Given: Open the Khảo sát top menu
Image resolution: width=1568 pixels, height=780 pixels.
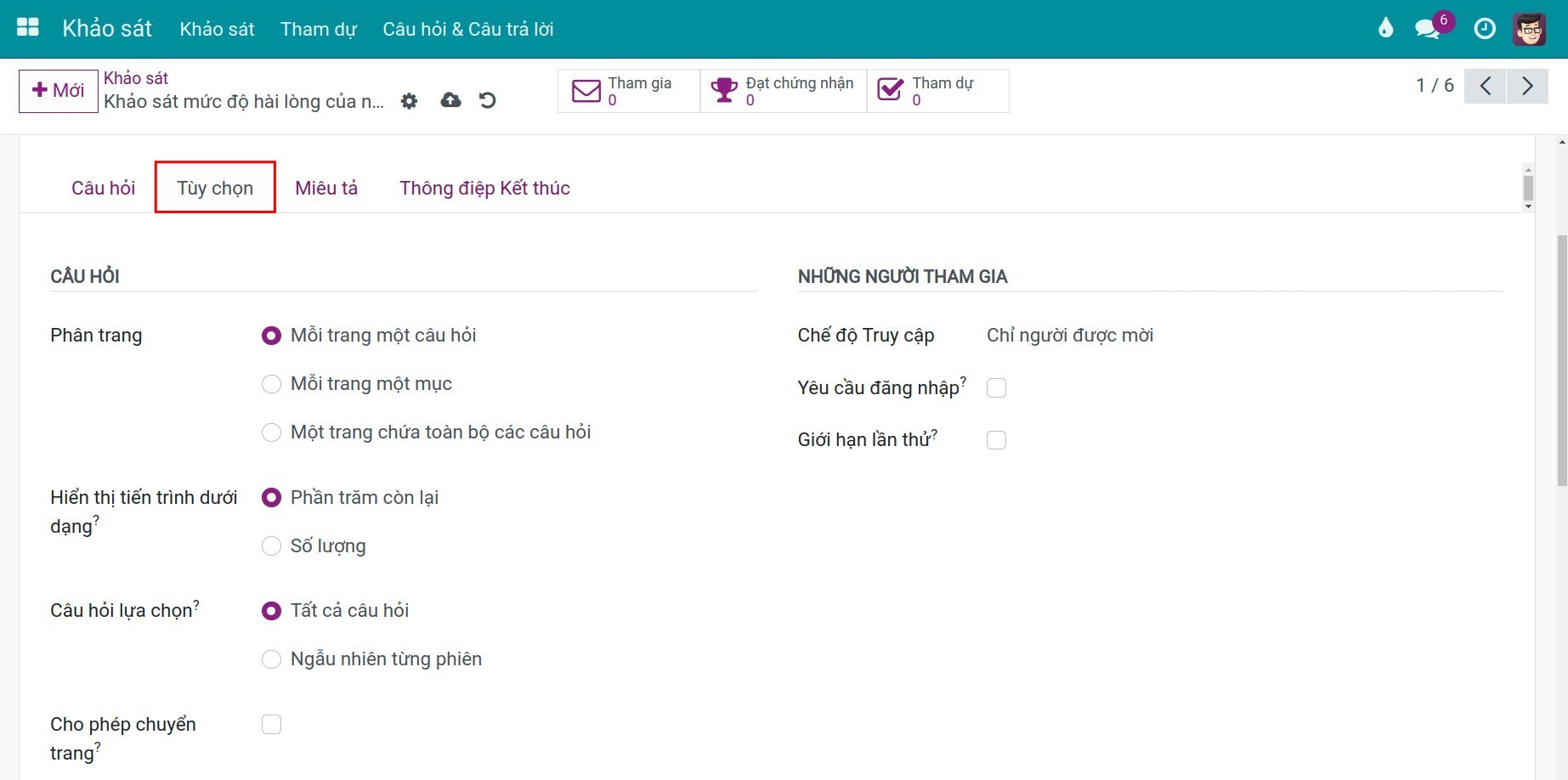Looking at the screenshot, I should [217, 29].
